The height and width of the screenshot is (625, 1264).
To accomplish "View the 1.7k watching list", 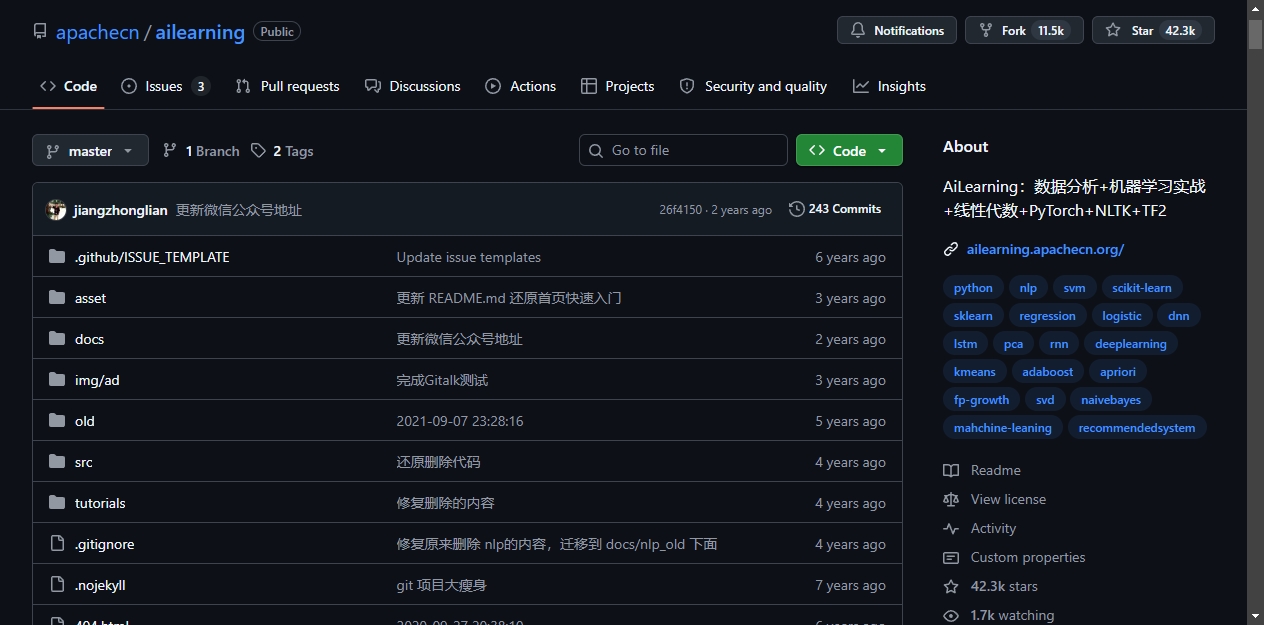I will tap(999, 615).
